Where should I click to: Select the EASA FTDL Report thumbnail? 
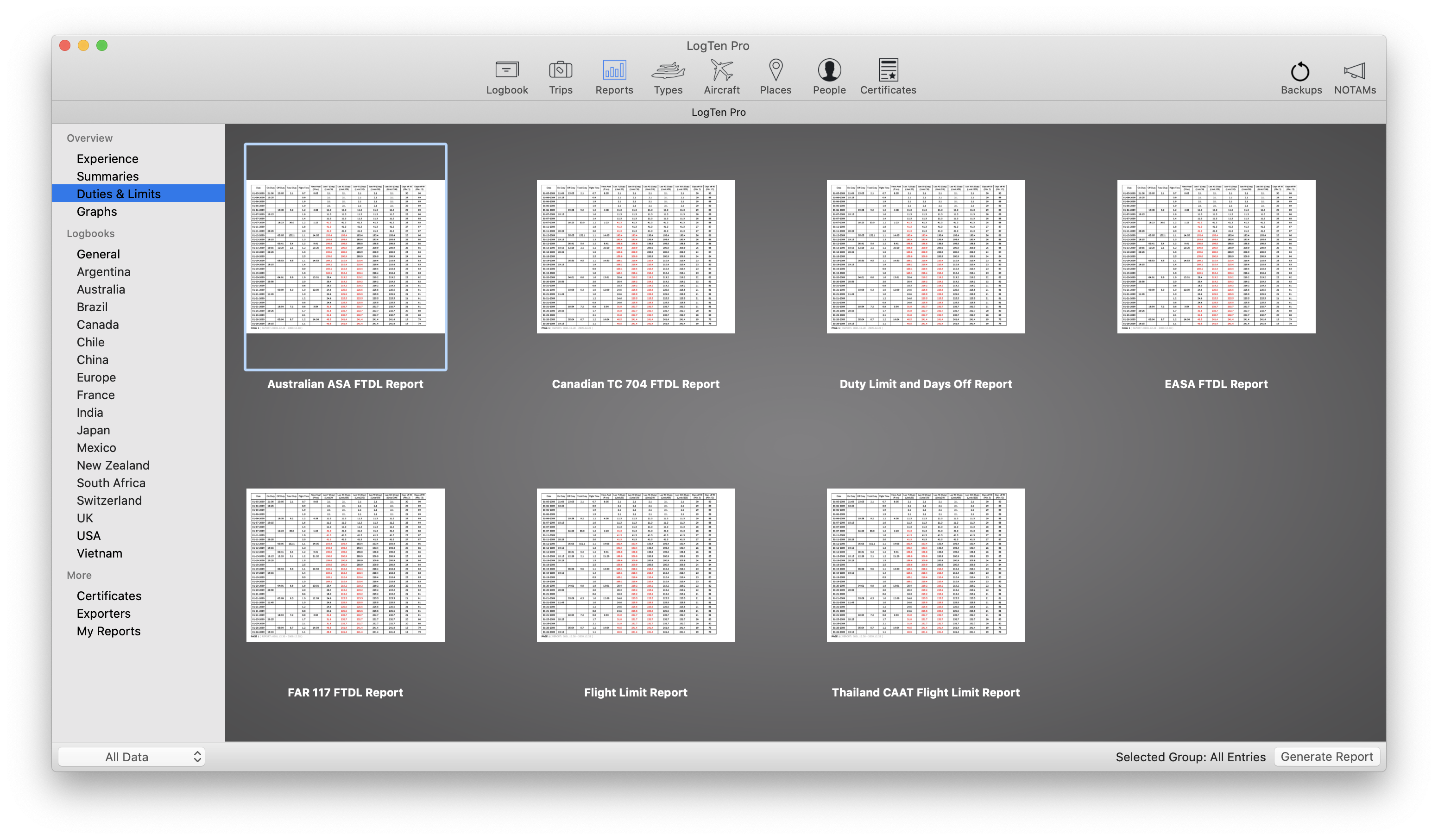(x=1216, y=257)
